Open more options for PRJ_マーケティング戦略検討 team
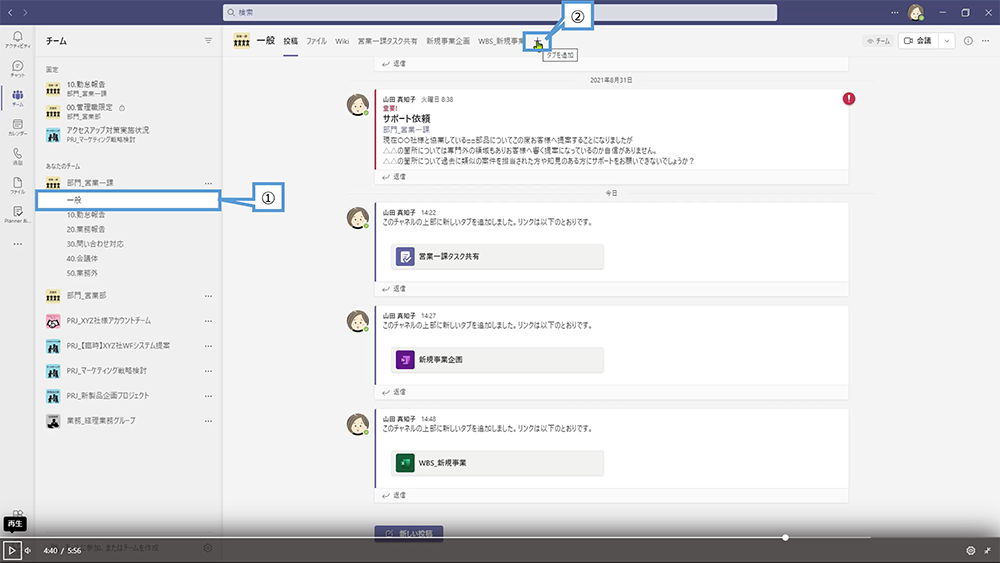1000x563 pixels. [x=208, y=371]
